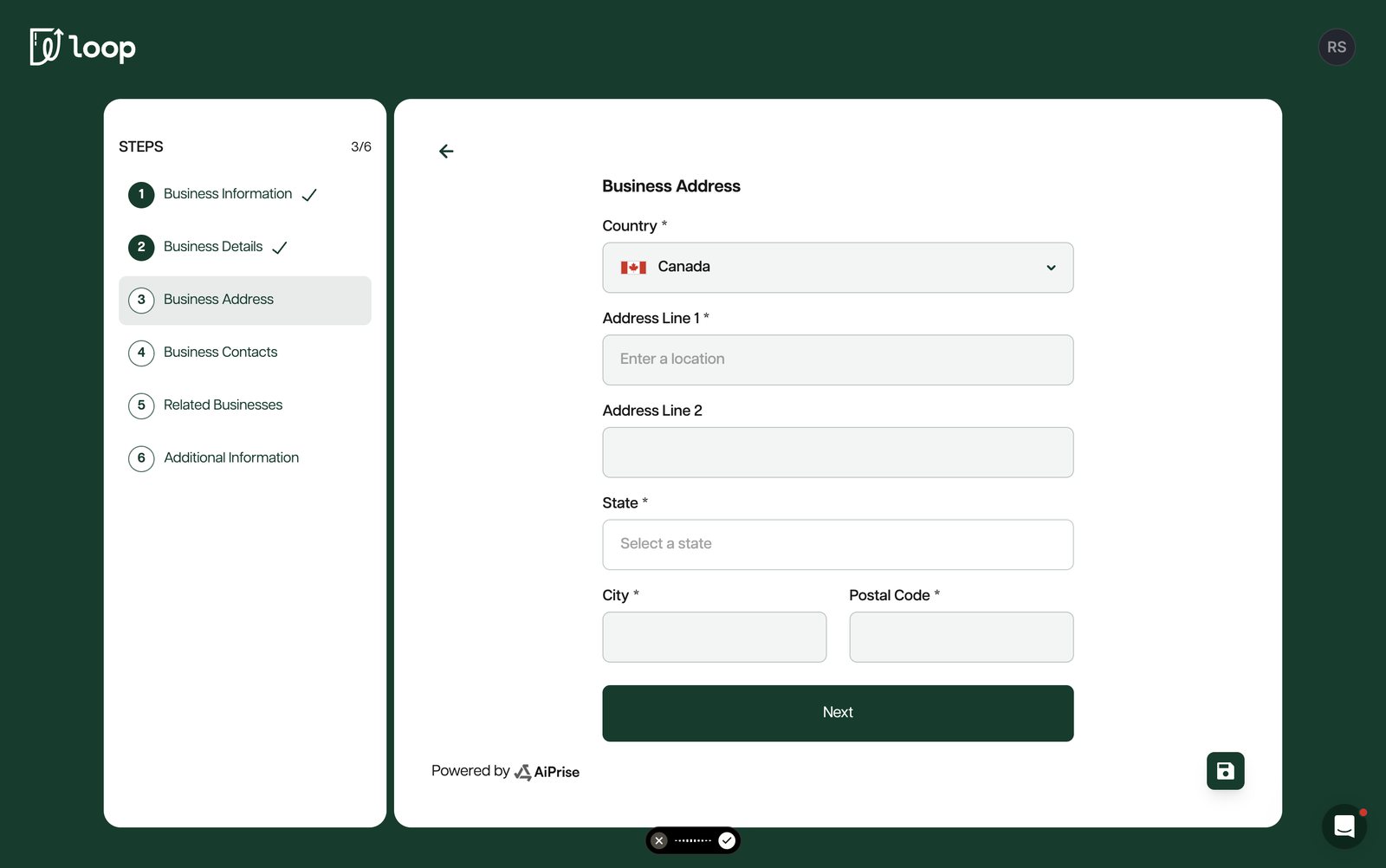This screenshot has height=868, width=1386.
Task: Focus the Address Line 2 field
Action: 838,452
